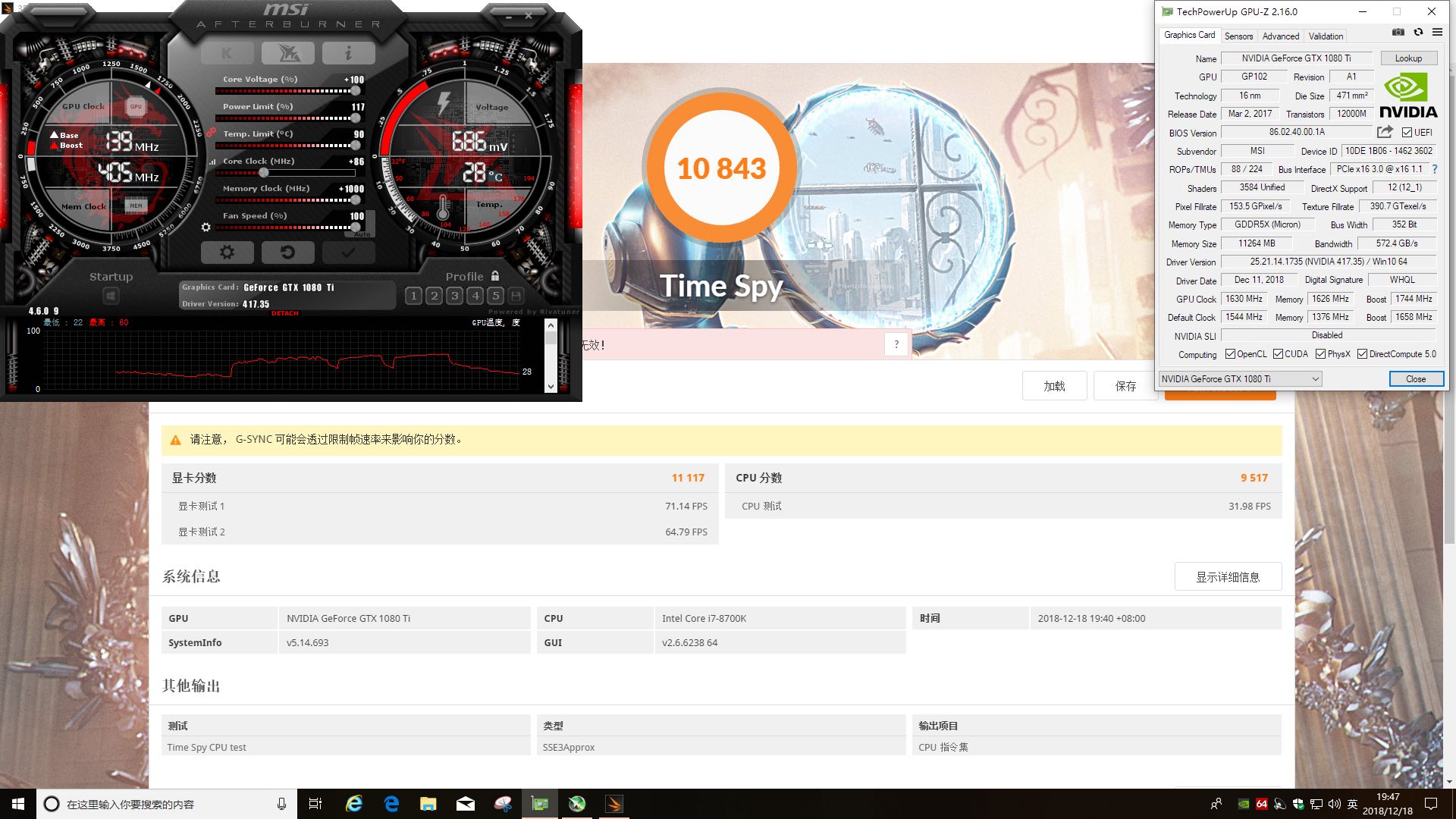The height and width of the screenshot is (819, 1456).
Task: Refresh GPU-Z with the refresh icon
Action: pos(1418,32)
